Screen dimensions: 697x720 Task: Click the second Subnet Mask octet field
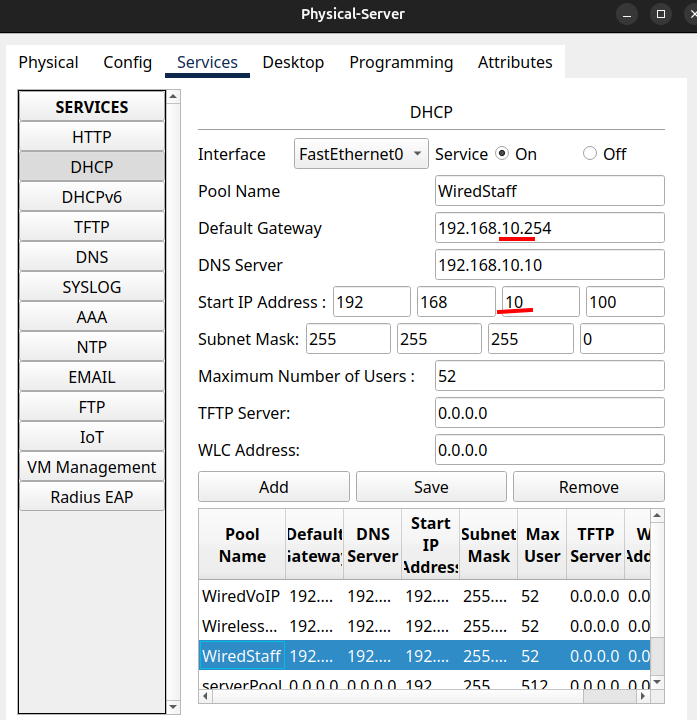pyautogui.click(x=439, y=339)
